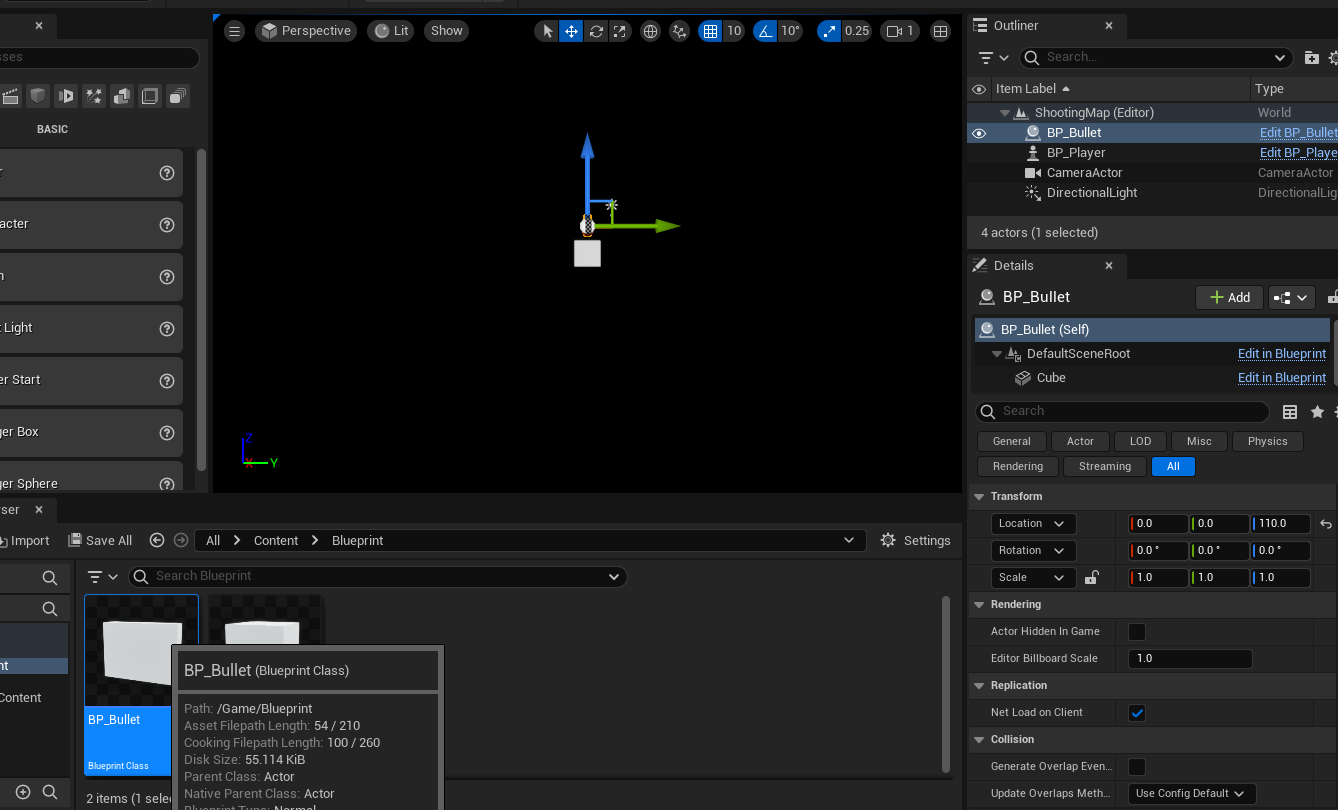1338x810 pixels.
Task: Click the world coordinate globe icon
Action: click(x=651, y=31)
